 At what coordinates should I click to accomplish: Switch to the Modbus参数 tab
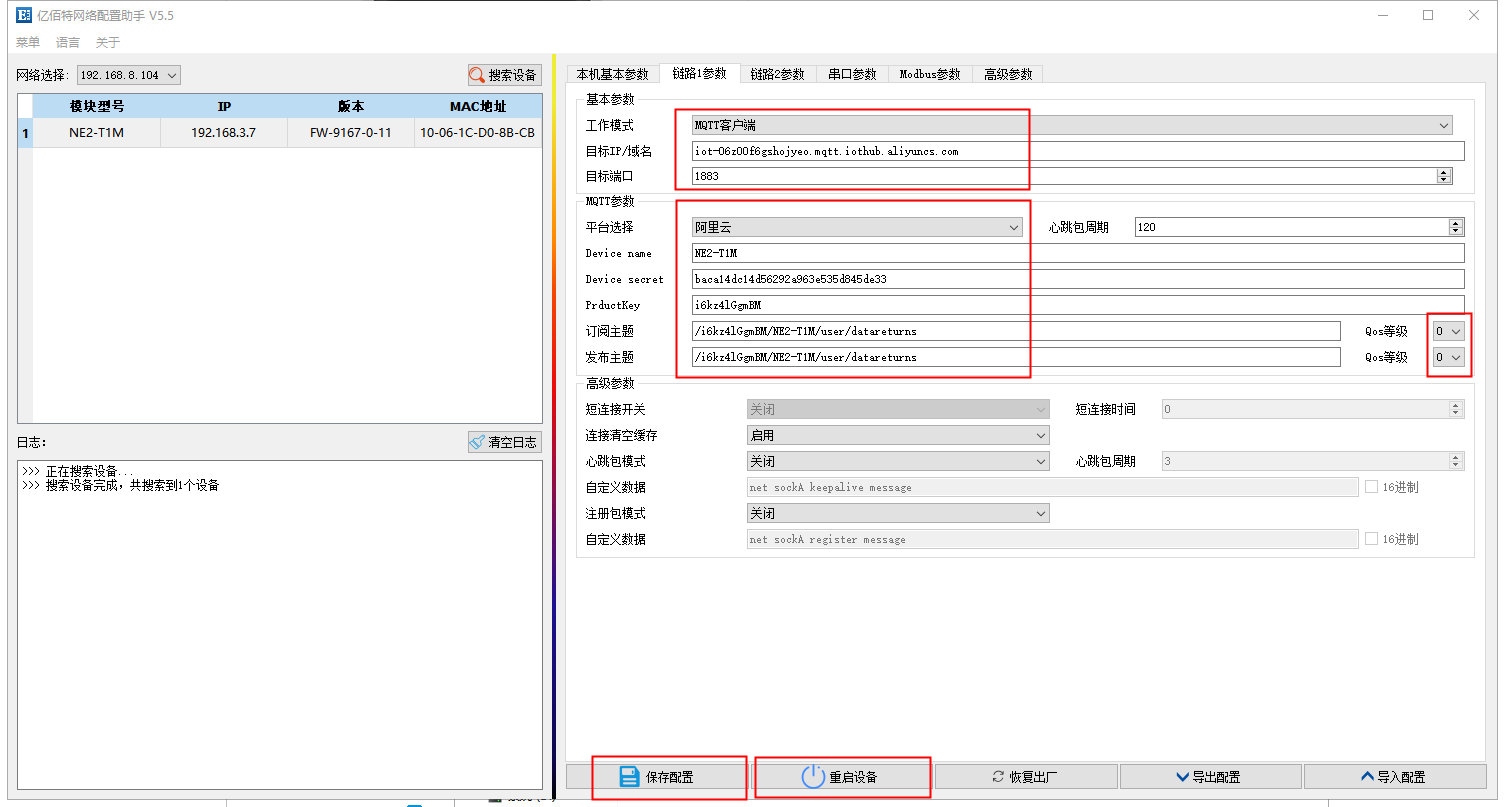pos(929,74)
